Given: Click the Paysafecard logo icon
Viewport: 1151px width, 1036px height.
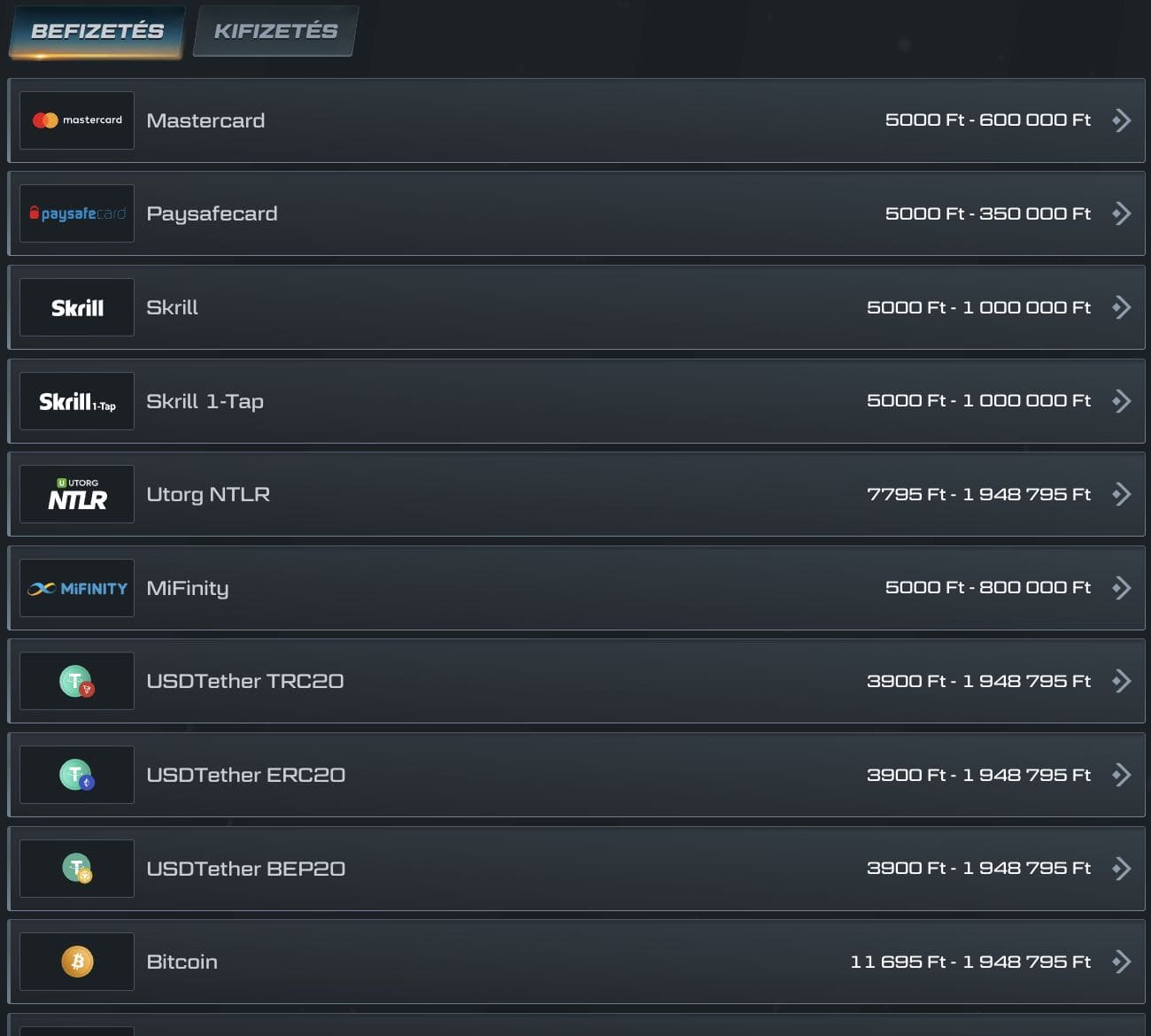Looking at the screenshot, I should (77, 213).
